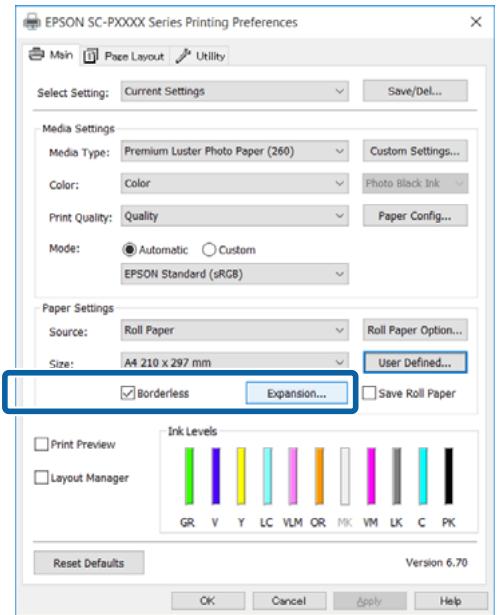Viewport: 498px width, 615px height.
Task: Close the Printing Preferences dialog
Action: point(476,22)
